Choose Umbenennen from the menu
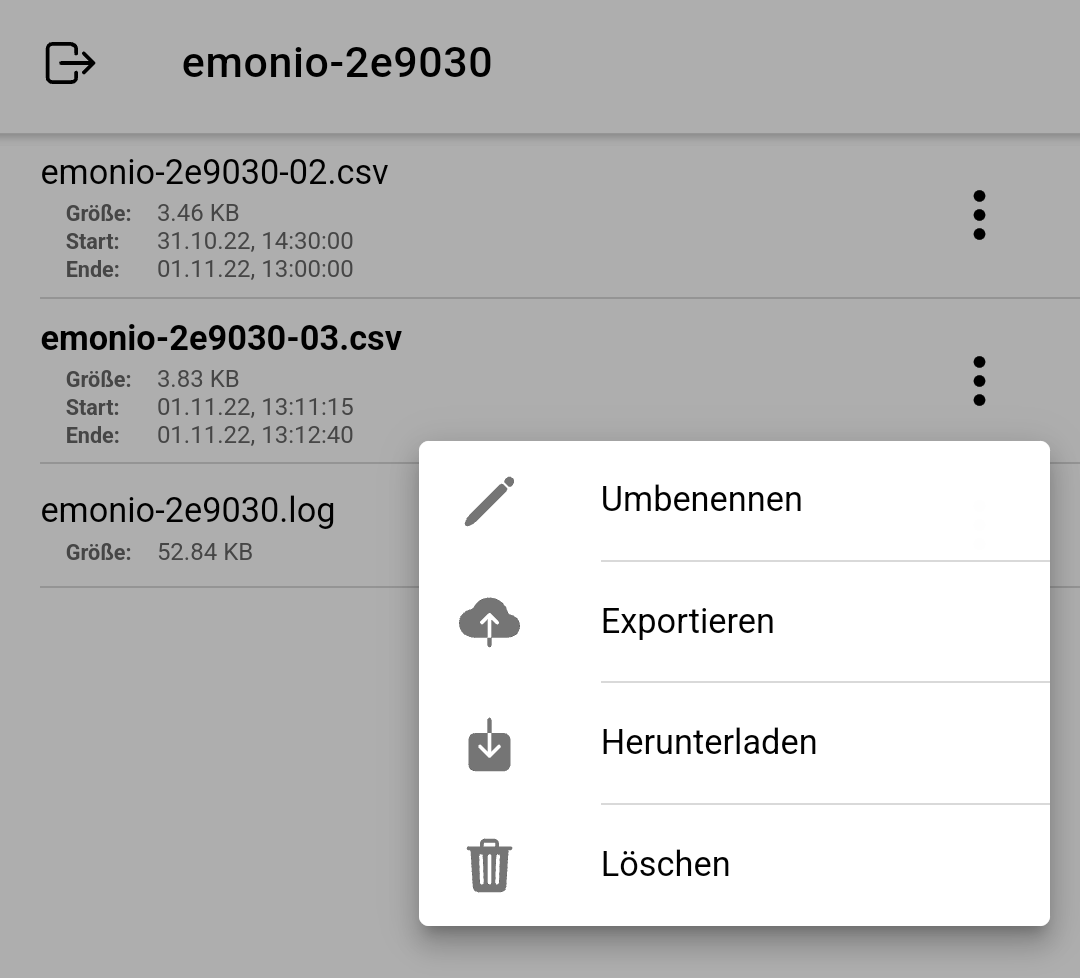1080x978 pixels. 734,501
